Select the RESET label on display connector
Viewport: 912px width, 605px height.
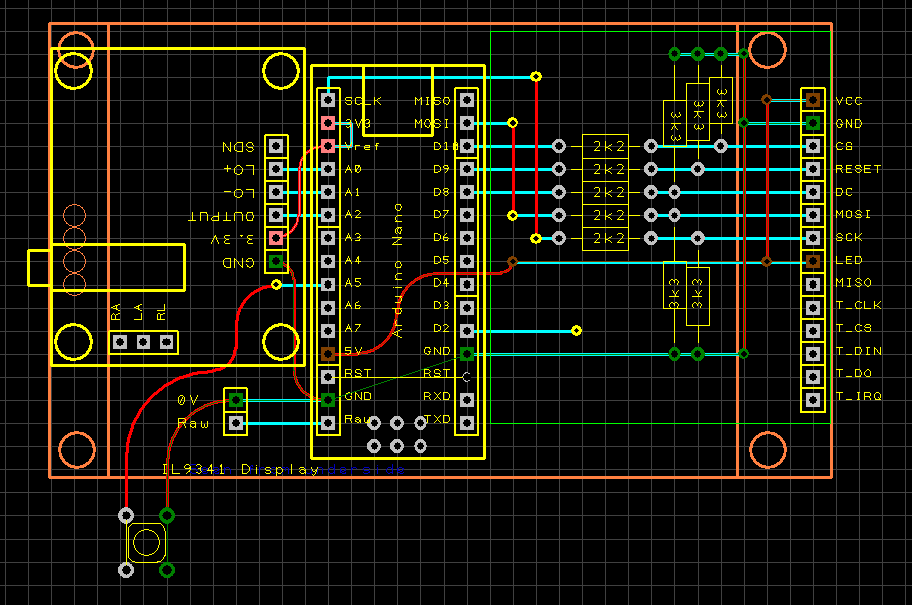coord(858,169)
